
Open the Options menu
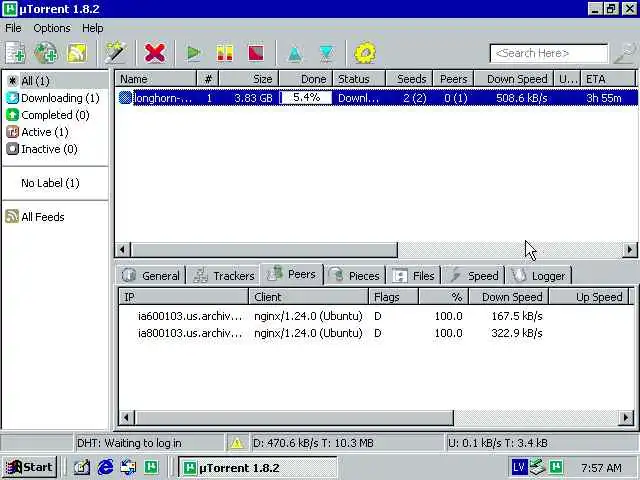point(52,28)
